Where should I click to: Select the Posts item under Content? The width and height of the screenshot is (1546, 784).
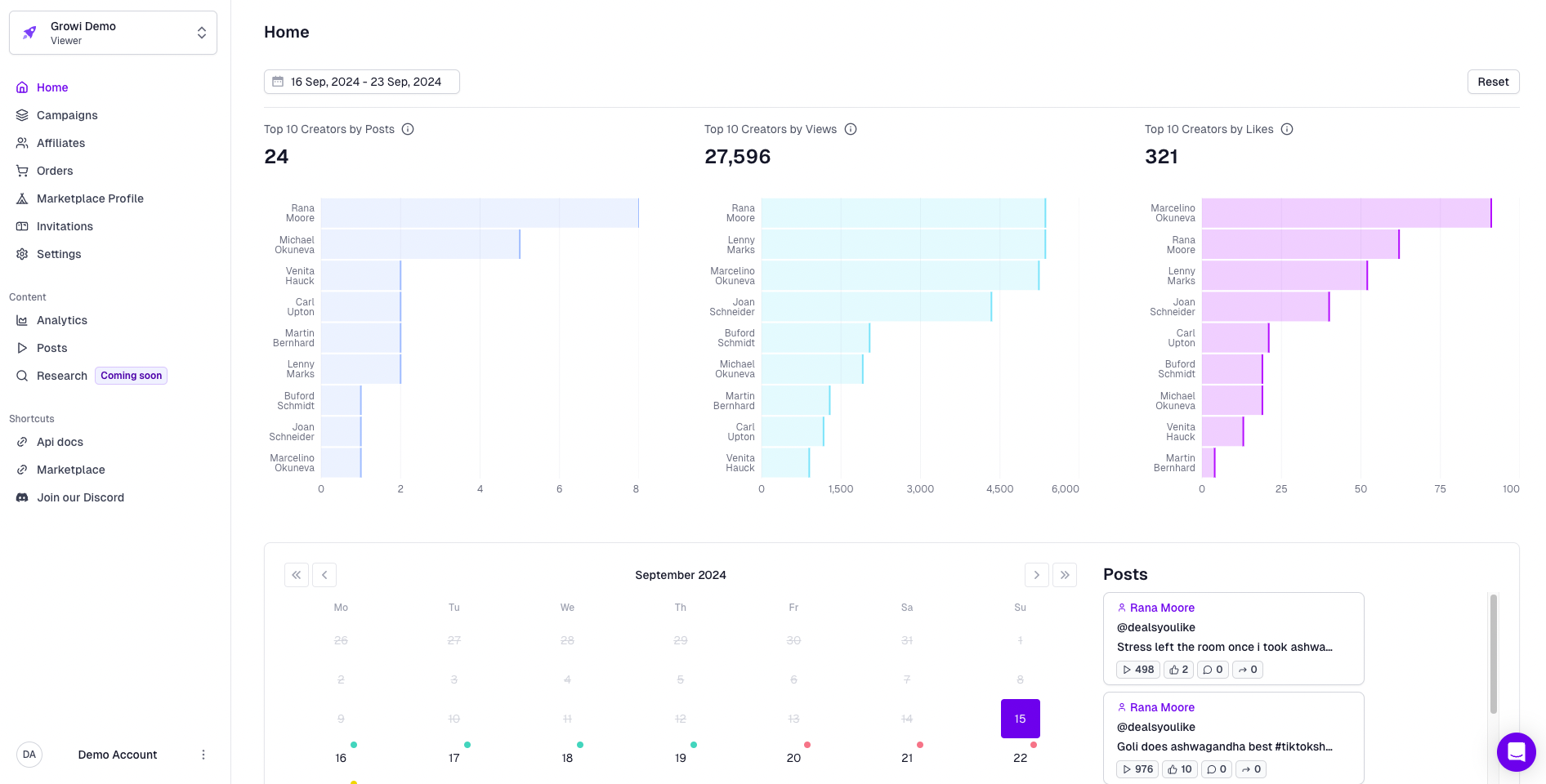51,348
